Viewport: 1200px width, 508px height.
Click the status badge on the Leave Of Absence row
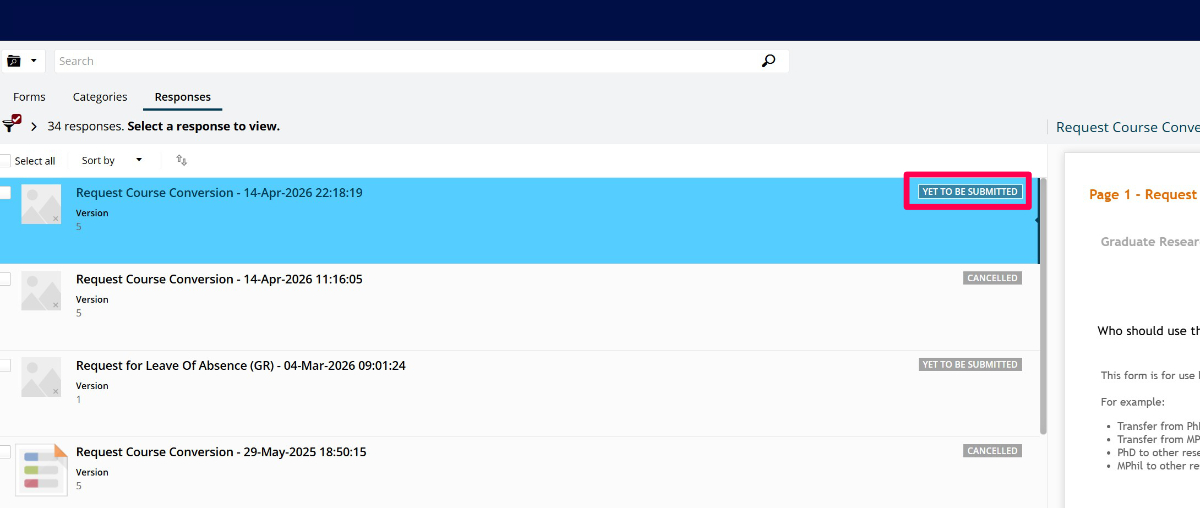click(970, 364)
